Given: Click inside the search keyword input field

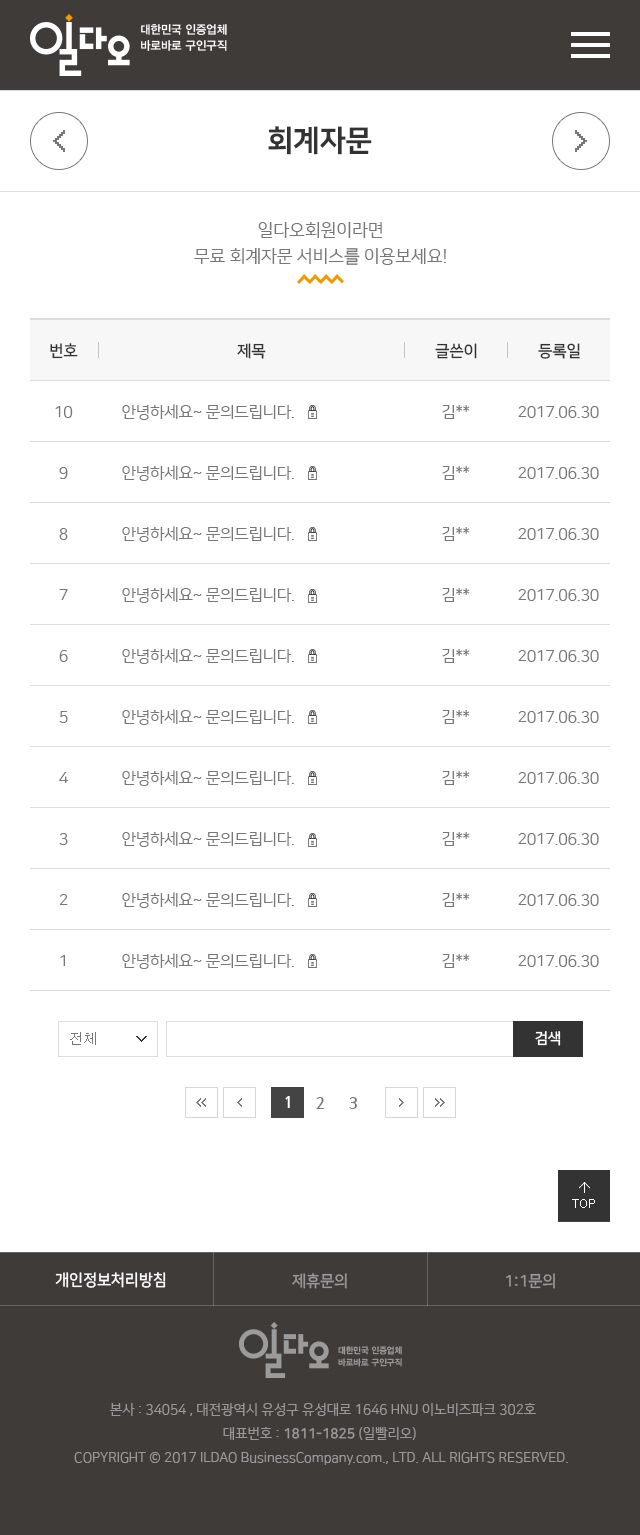Looking at the screenshot, I should coord(340,1038).
